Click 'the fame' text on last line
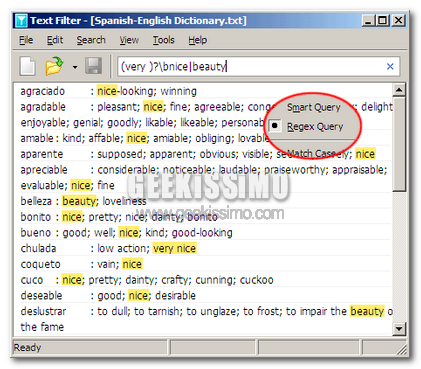 pyautogui.click(x=42, y=327)
